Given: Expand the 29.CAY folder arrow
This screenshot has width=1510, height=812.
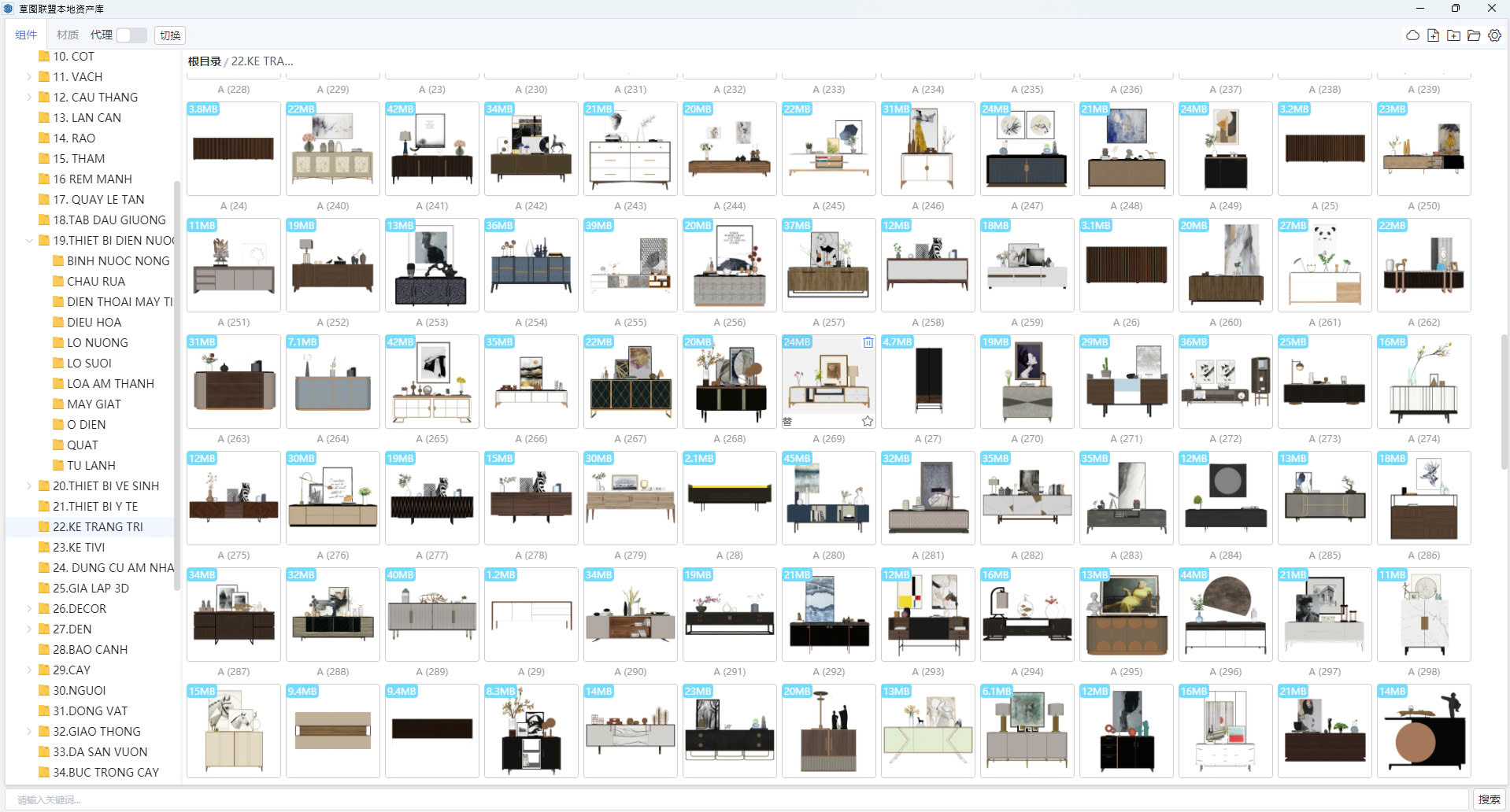Looking at the screenshot, I should pos(29,670).
